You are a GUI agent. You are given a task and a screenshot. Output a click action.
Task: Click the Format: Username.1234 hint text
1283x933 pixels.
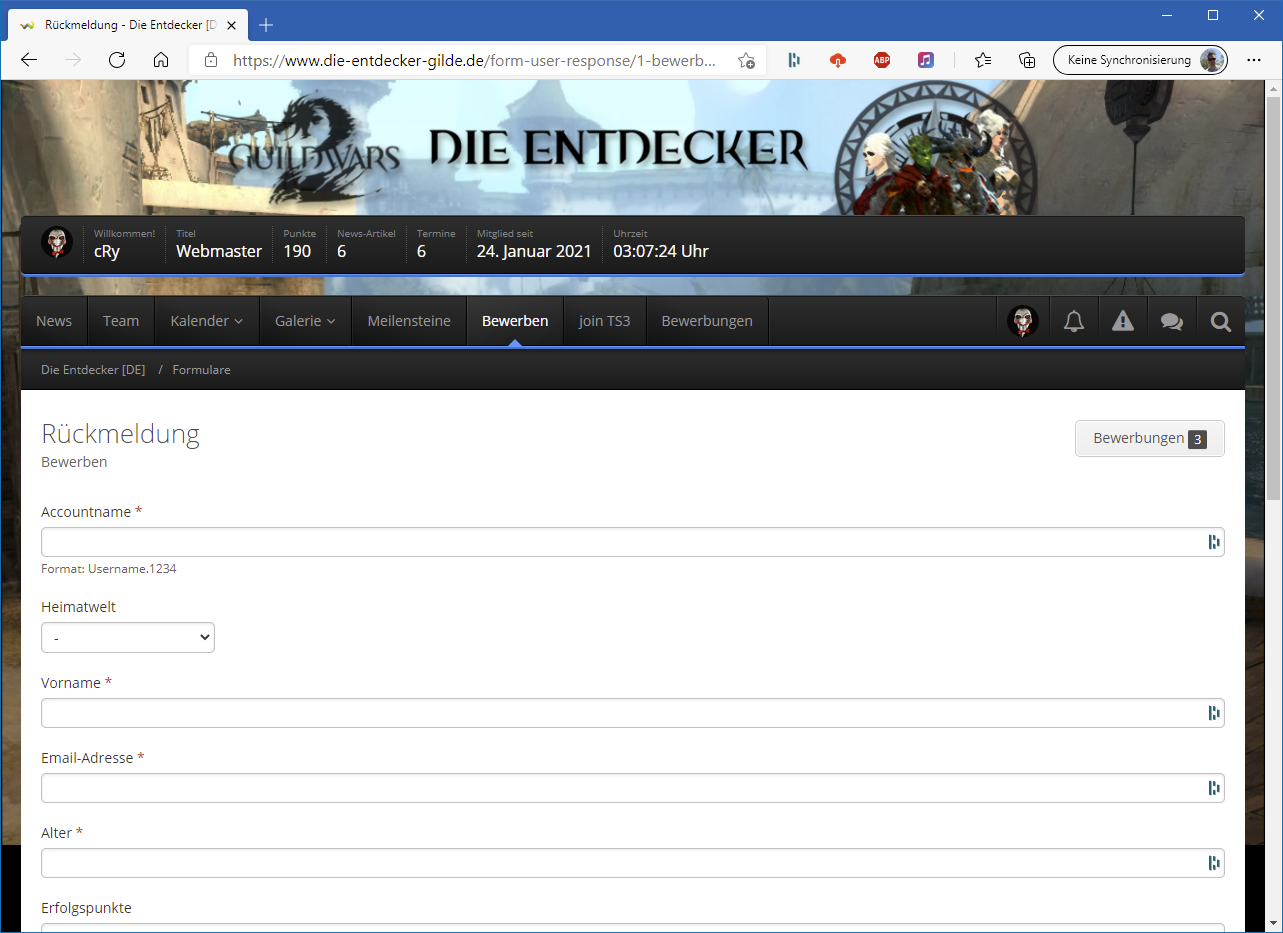coord(109,569)
